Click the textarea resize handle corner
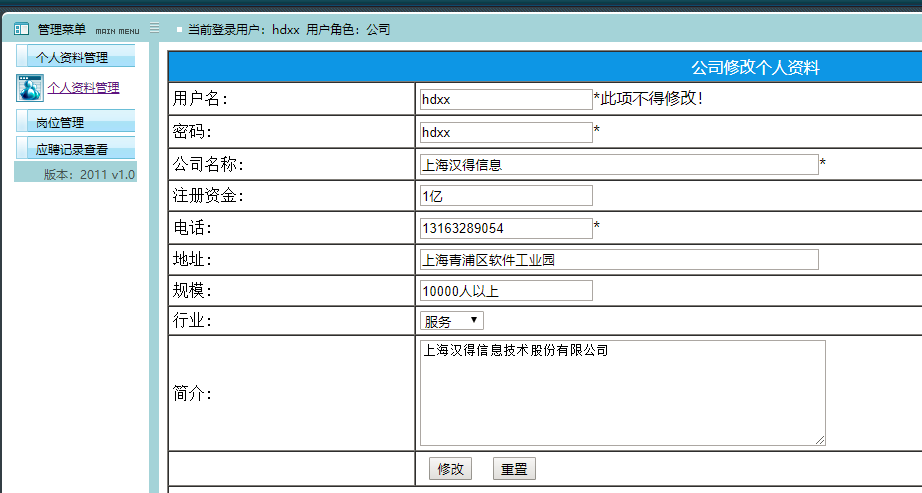 (820, 440)
